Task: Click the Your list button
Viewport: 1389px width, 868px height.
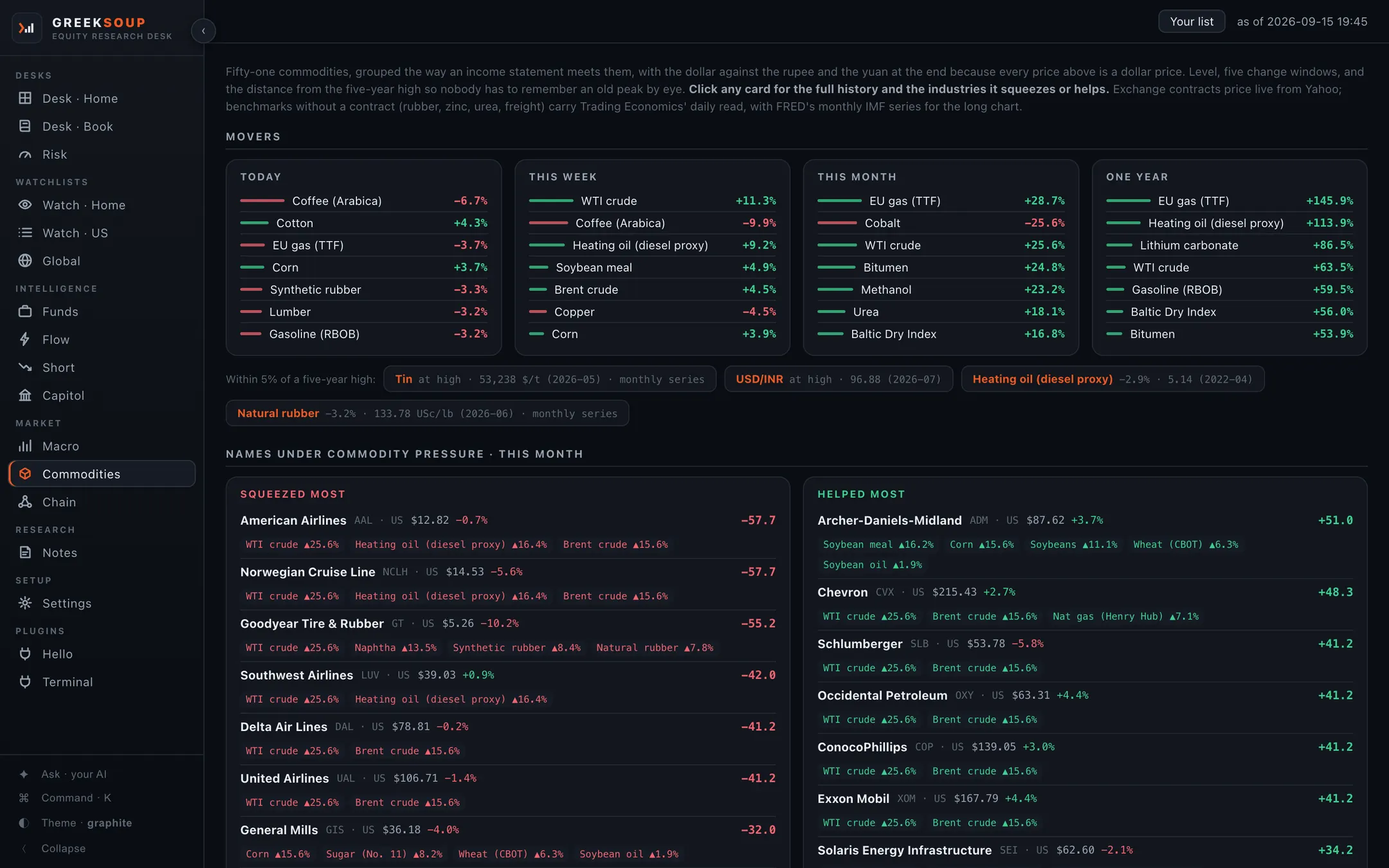Action: pyautogui.click(x=1192, y=21)
